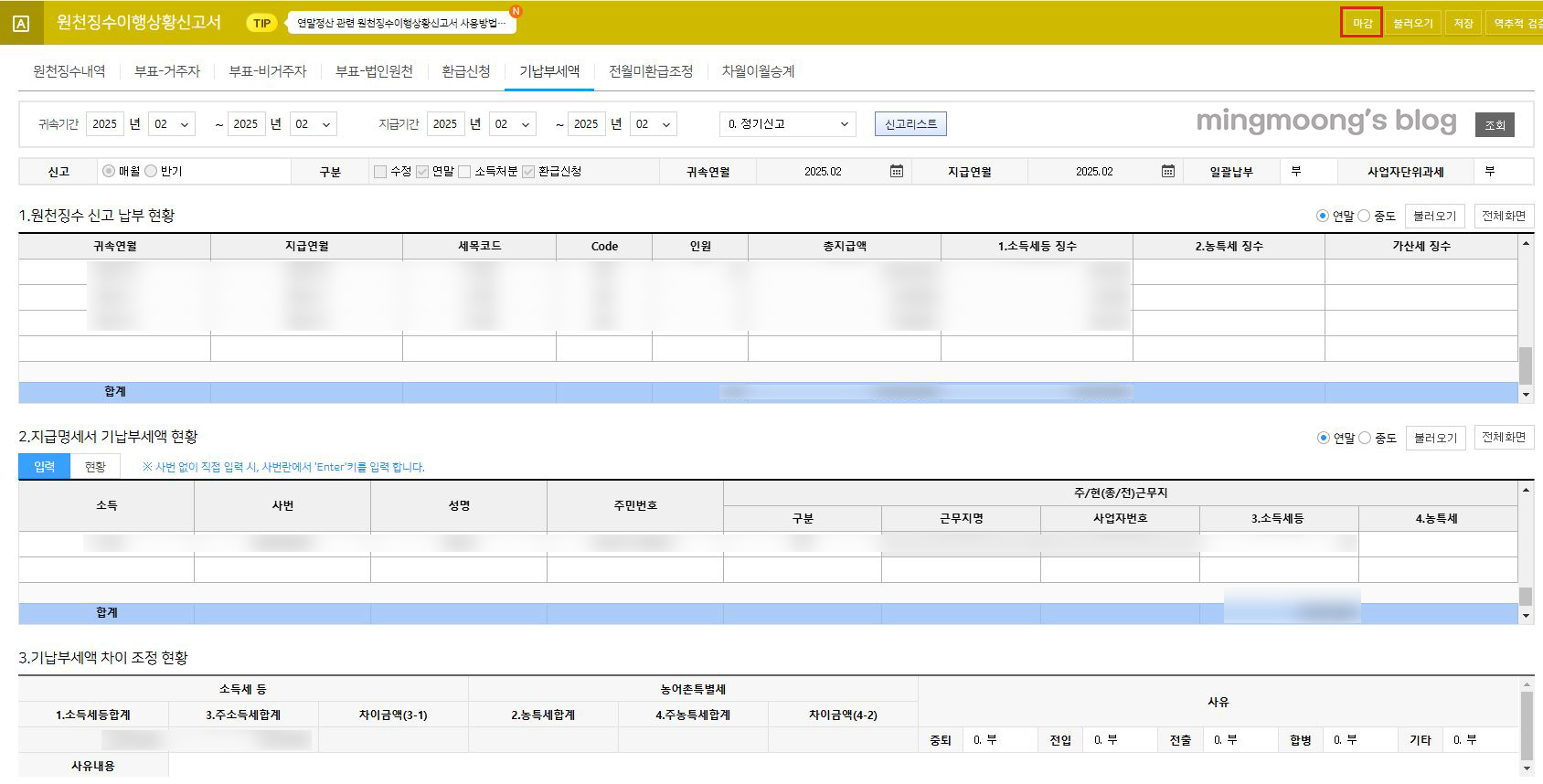Open calendar picker for 지급연월
Viewport: 1543px width, 784px height.
[1167, 171]
